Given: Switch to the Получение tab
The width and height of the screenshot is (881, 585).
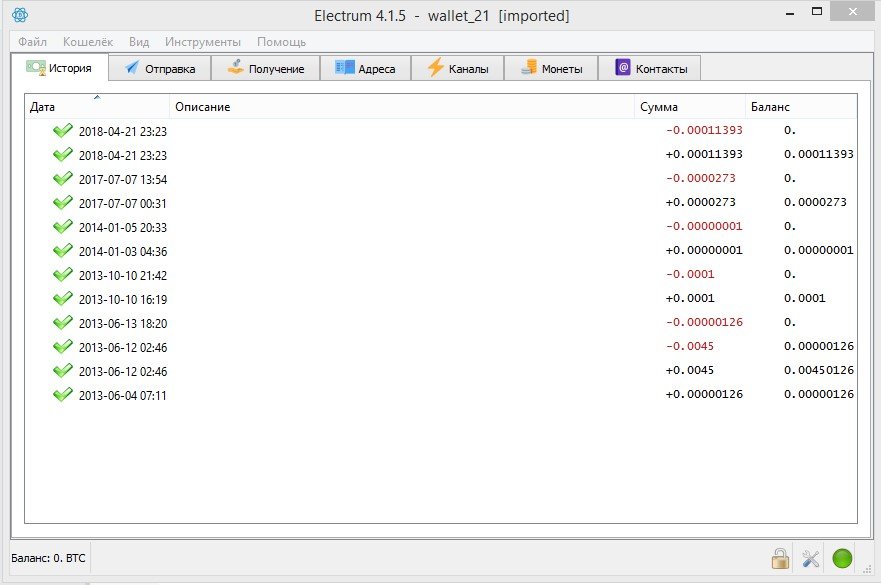Looking at the screenshot, I should coord(266,69).
